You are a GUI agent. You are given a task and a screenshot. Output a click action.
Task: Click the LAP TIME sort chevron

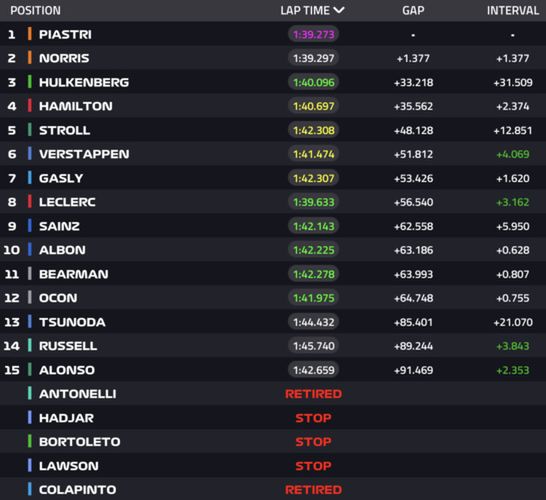[x=338, y=10]
